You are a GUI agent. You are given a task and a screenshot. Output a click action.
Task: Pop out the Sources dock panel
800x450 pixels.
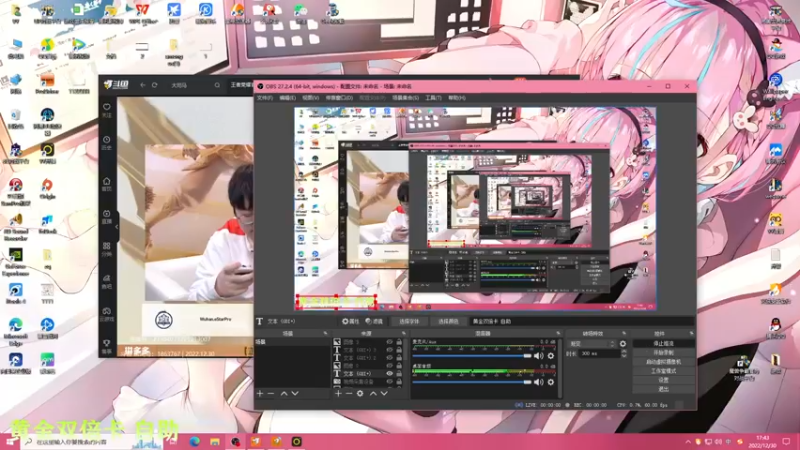click(404, 333)
